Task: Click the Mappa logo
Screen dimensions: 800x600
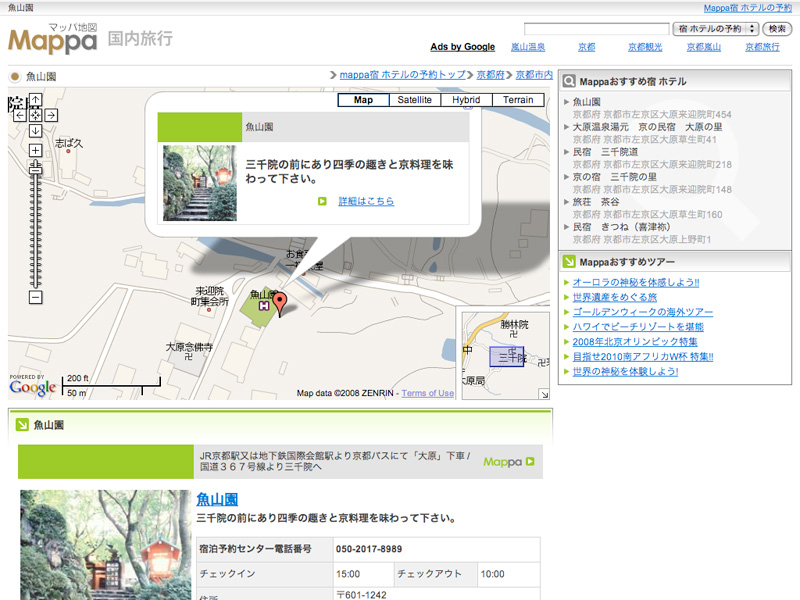Action: [x=53, y=40]
